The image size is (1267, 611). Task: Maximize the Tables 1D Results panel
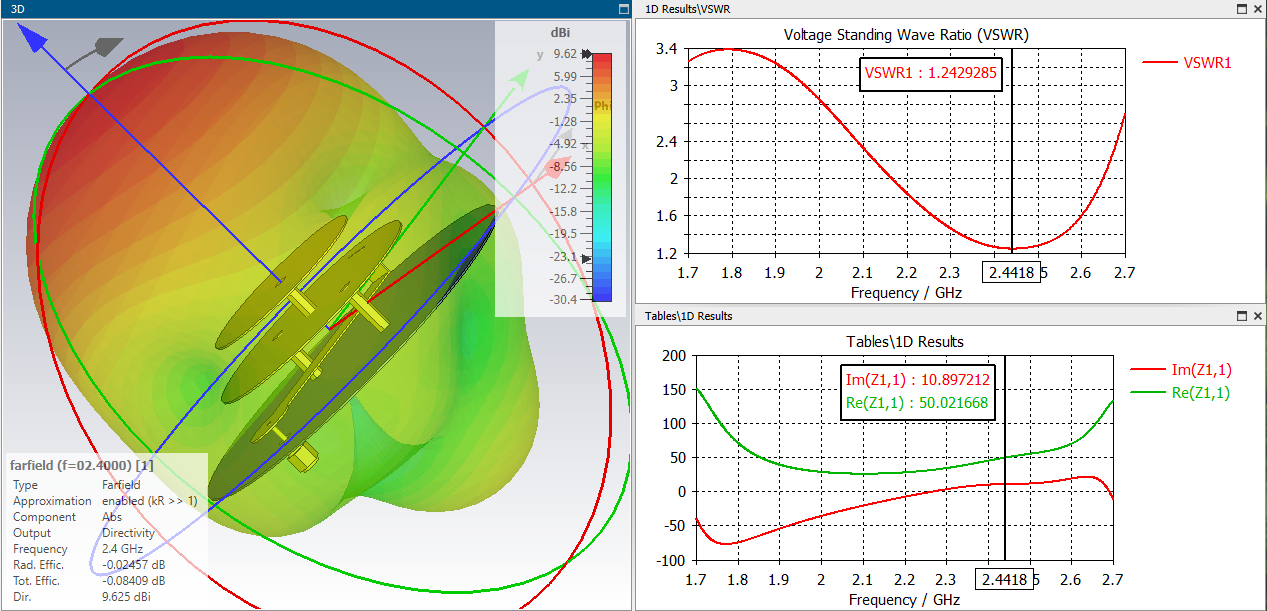point(1241,316)
